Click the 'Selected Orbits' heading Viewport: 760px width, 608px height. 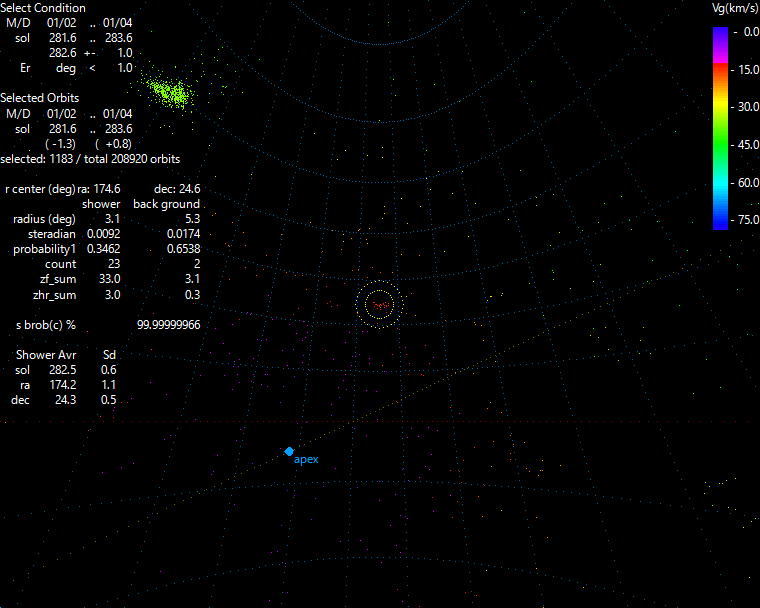click(39, 98)
